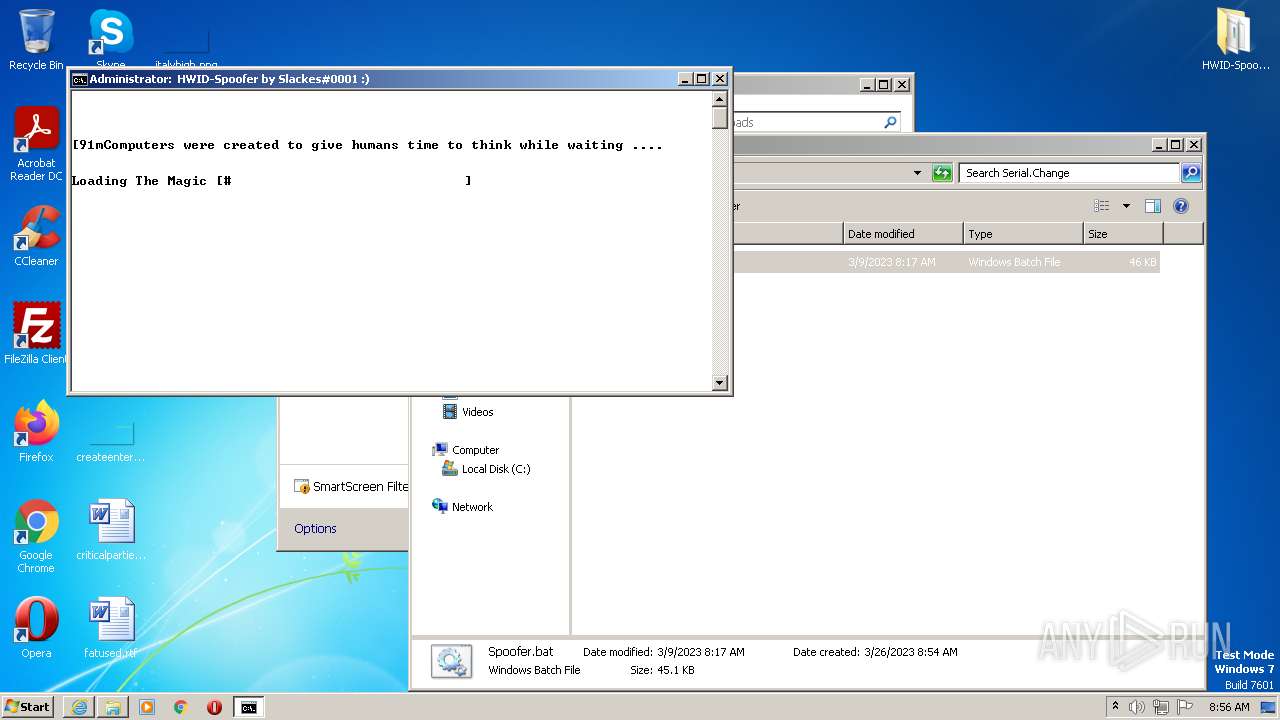
Task: Change the view with the views icon
Action: pyautogui.click(x=1102, y=206)
